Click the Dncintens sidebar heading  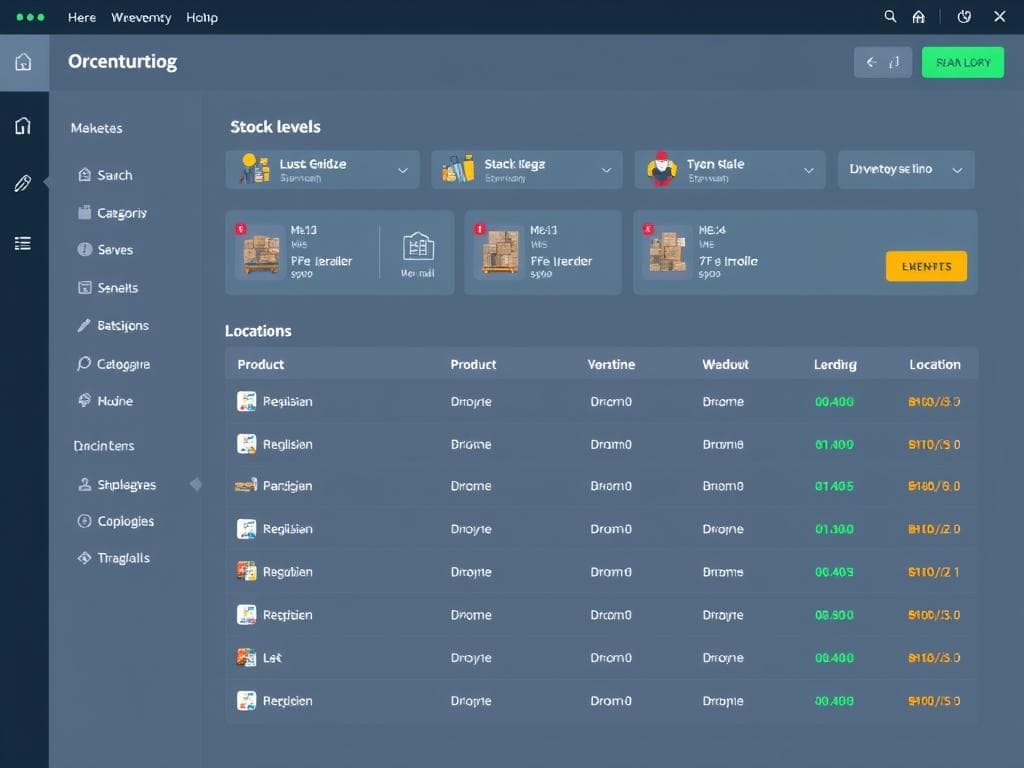point(104,446)
